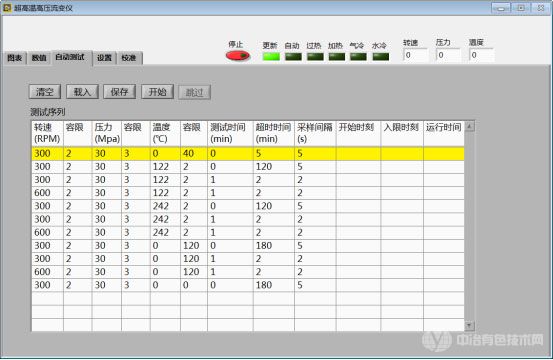Click the table scrollbar down arrow

[469, 326]
